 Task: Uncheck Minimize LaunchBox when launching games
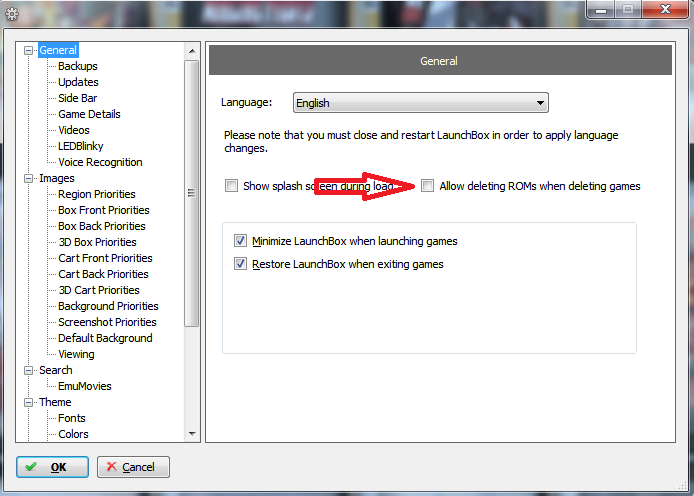240,241
